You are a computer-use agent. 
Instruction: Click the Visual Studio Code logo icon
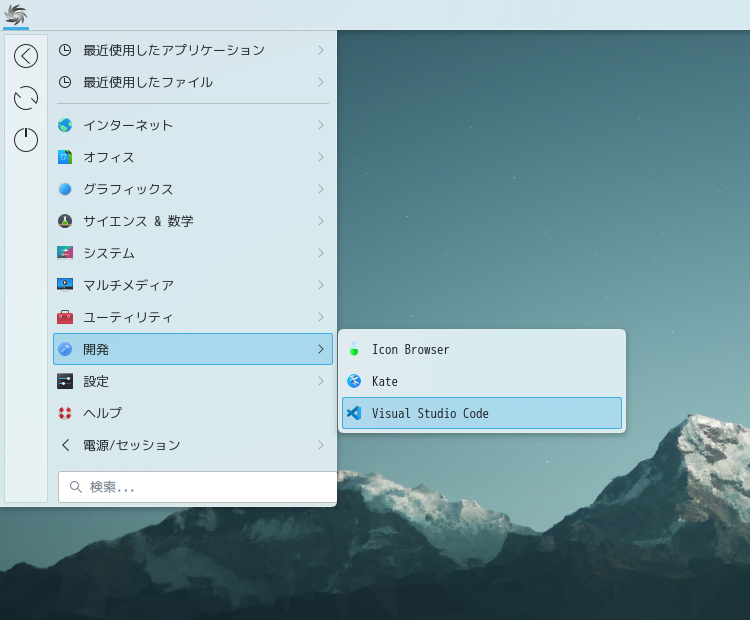coord(354,413)
